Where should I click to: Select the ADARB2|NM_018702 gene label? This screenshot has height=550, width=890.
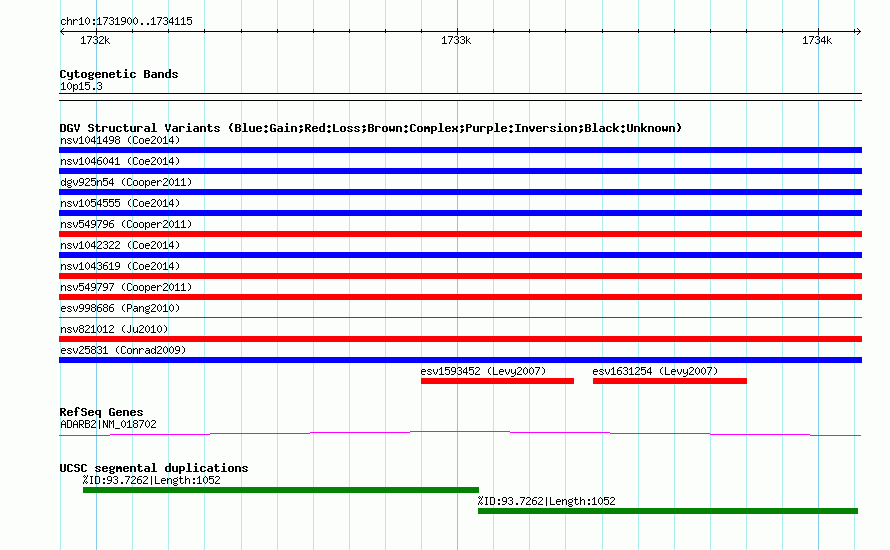108,424
